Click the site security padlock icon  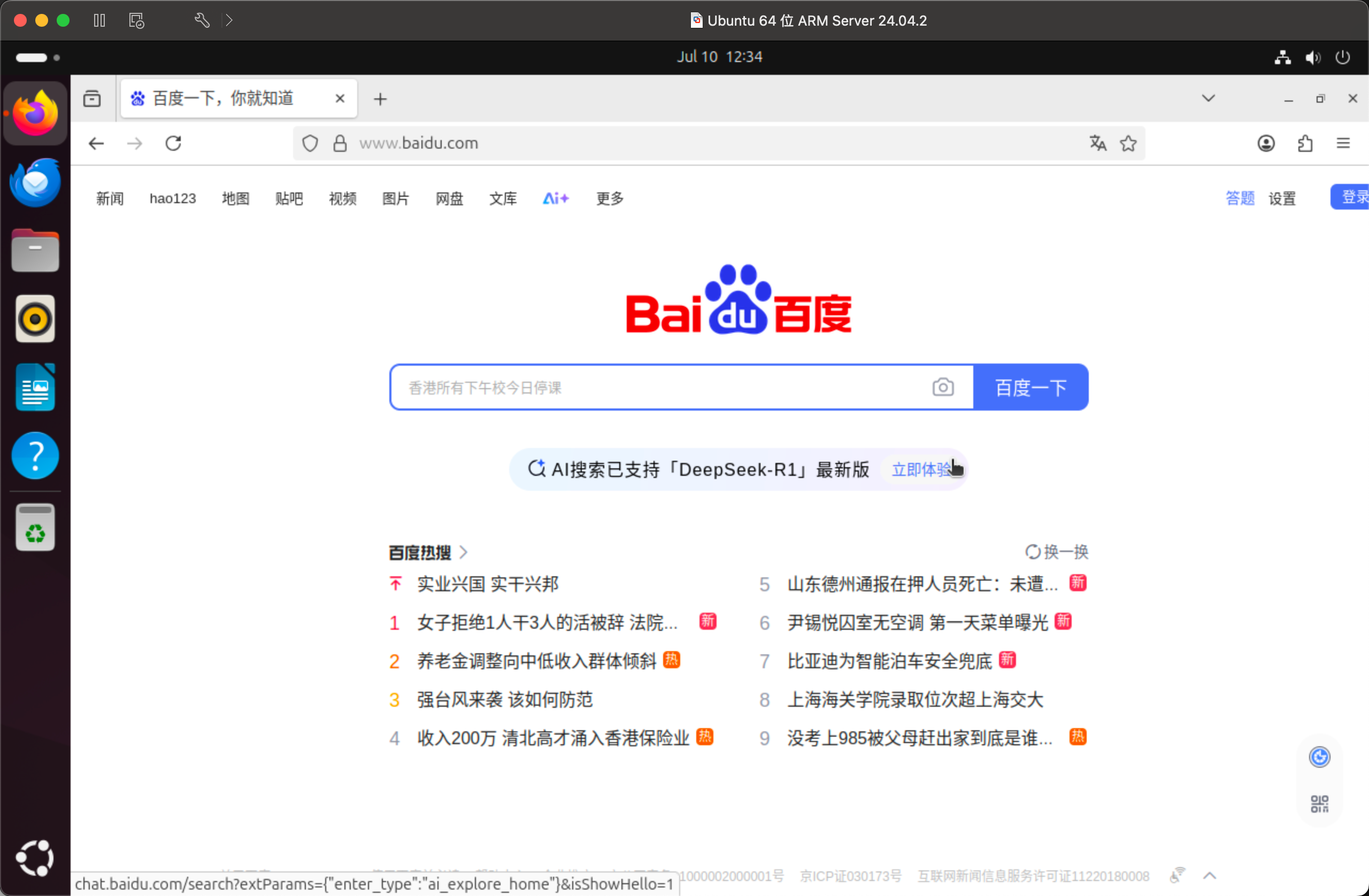340,143
